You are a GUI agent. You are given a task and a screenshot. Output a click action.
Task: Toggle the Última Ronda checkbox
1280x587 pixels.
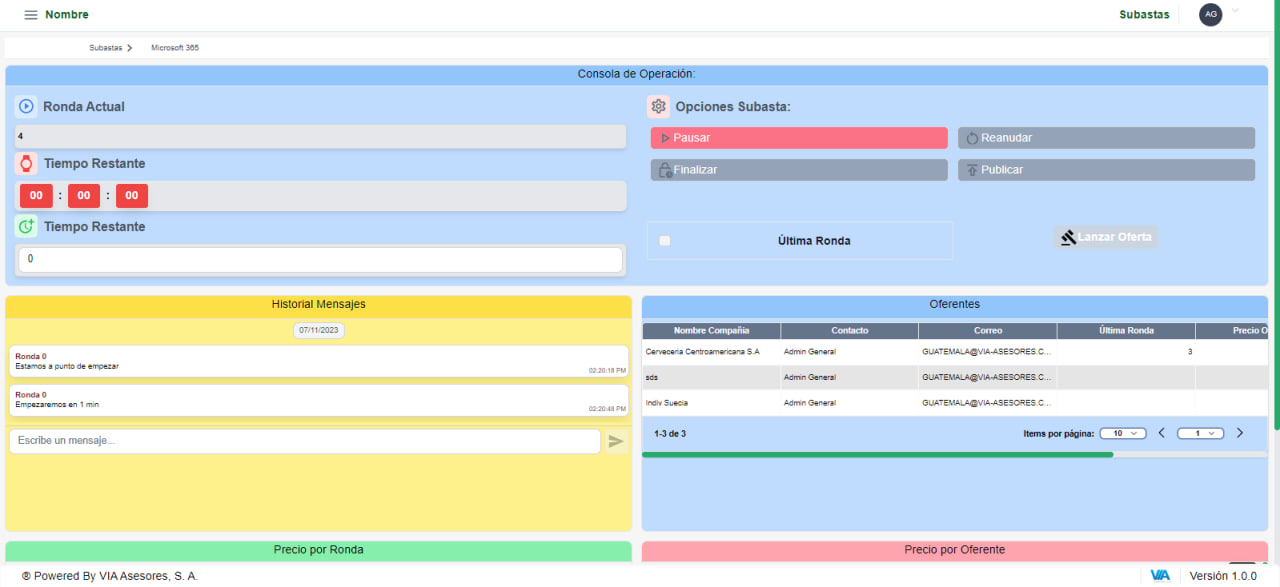pyautogui.click(x=665, y=241)
